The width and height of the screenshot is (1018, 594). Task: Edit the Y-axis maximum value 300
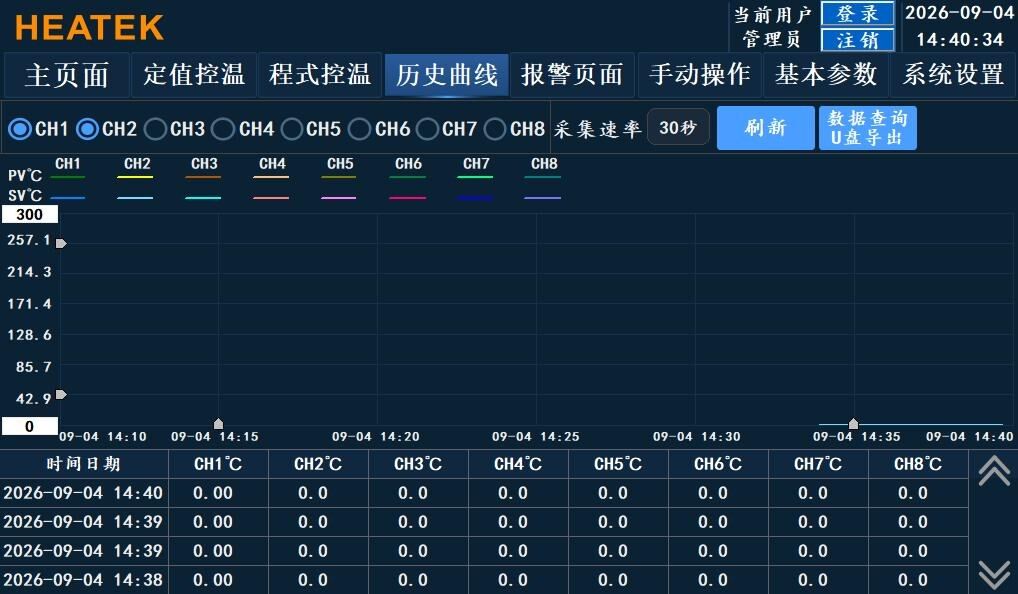[30, 214]
